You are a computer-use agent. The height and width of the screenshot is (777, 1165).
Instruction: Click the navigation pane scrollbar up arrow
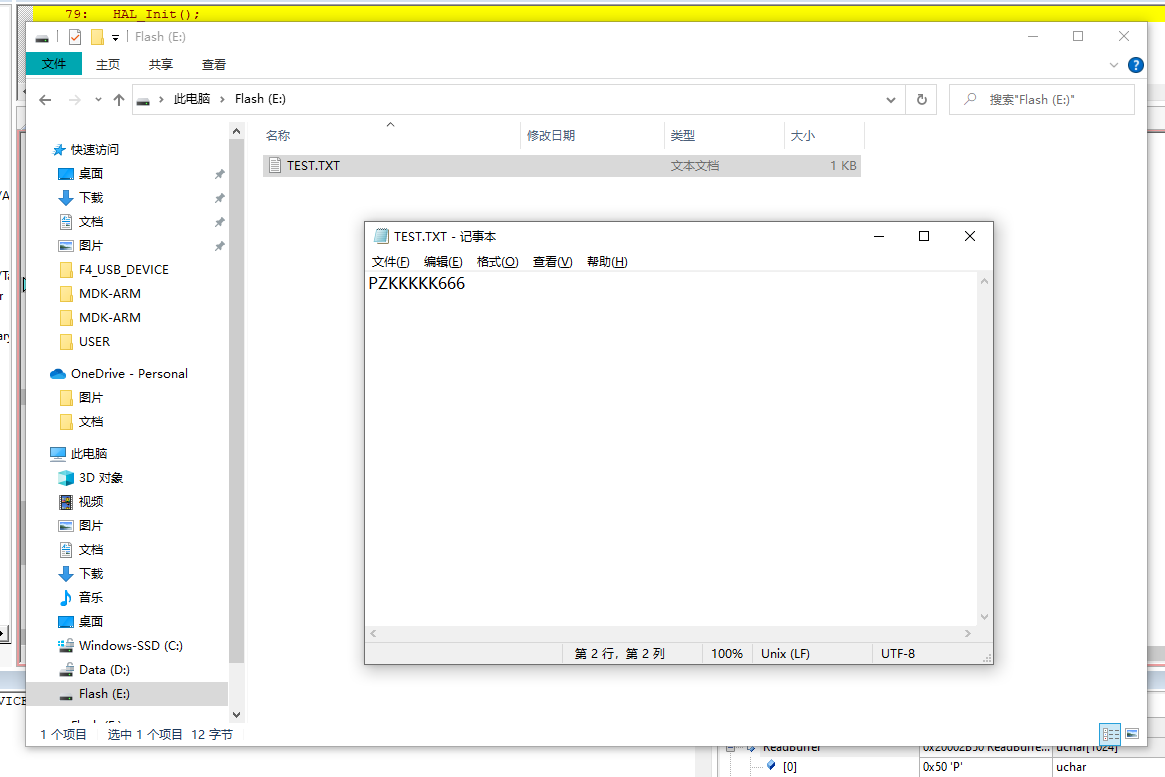[x=236, y=131]
